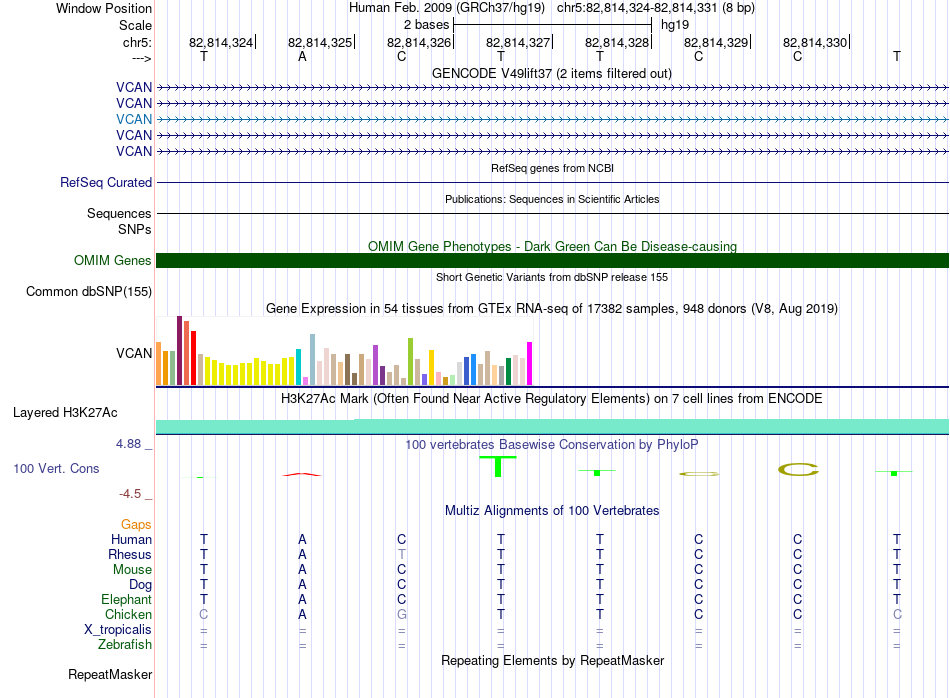Select the Mouse alignment row label
The width and height of the screenshot is (950, 698).
133,570
